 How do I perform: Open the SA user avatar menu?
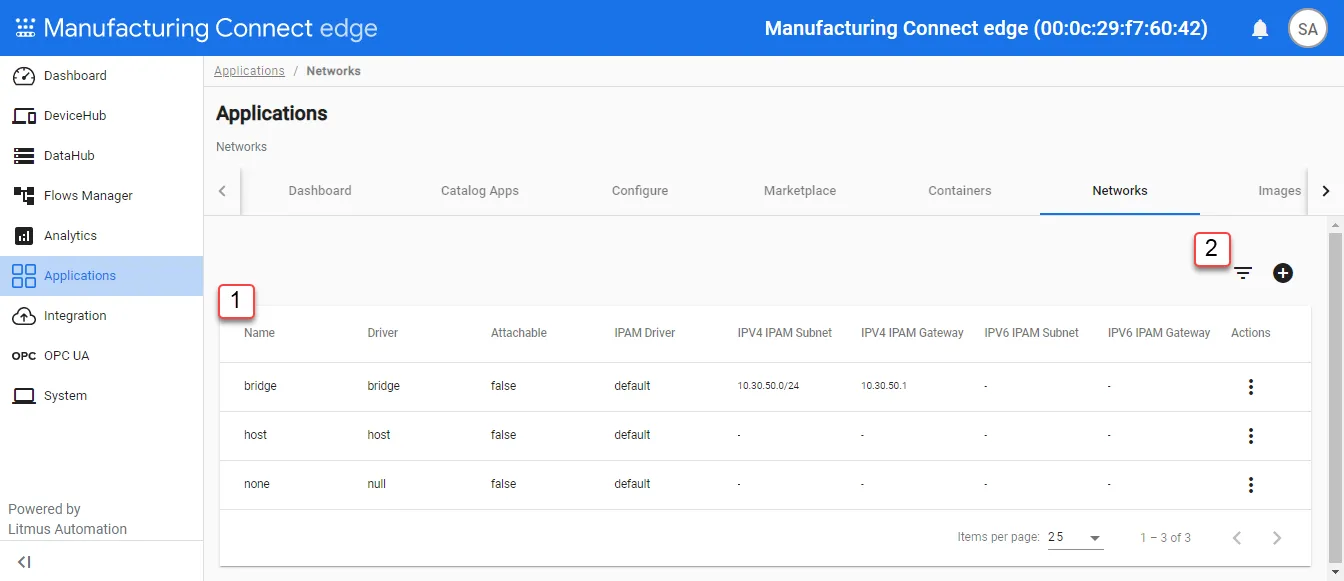pyautogui.click(x=1307, y=29)
